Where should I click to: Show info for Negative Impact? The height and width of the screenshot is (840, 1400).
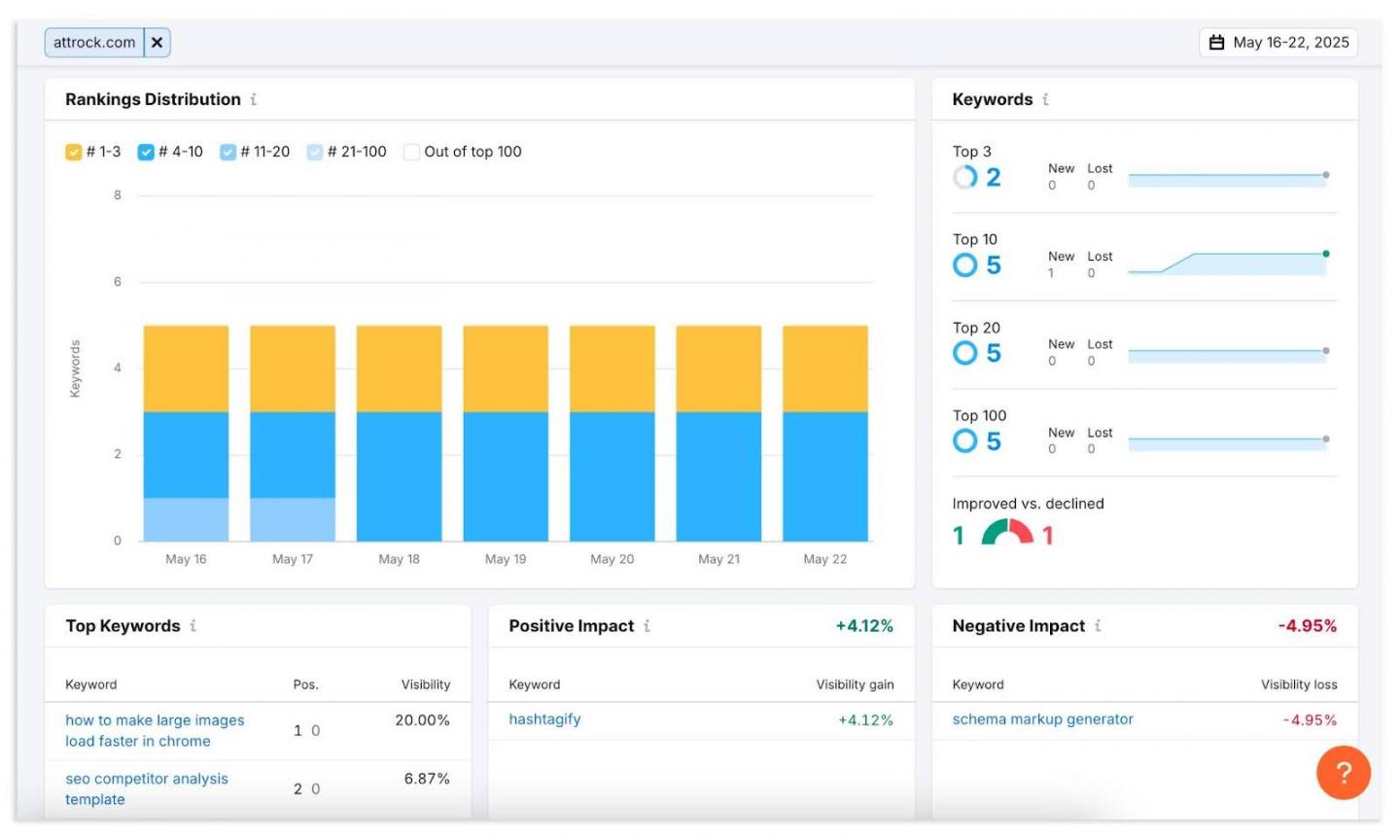(x=1098, y=626)
